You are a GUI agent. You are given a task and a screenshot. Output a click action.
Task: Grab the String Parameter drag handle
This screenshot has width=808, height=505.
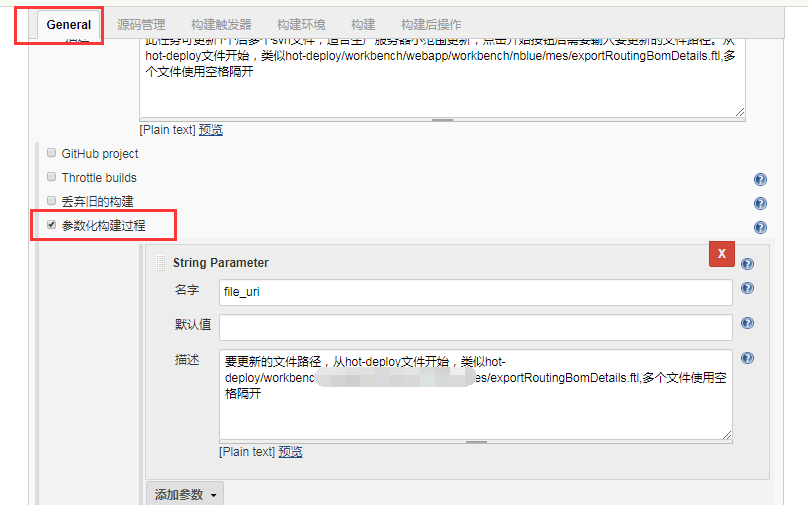coord(160,263)
